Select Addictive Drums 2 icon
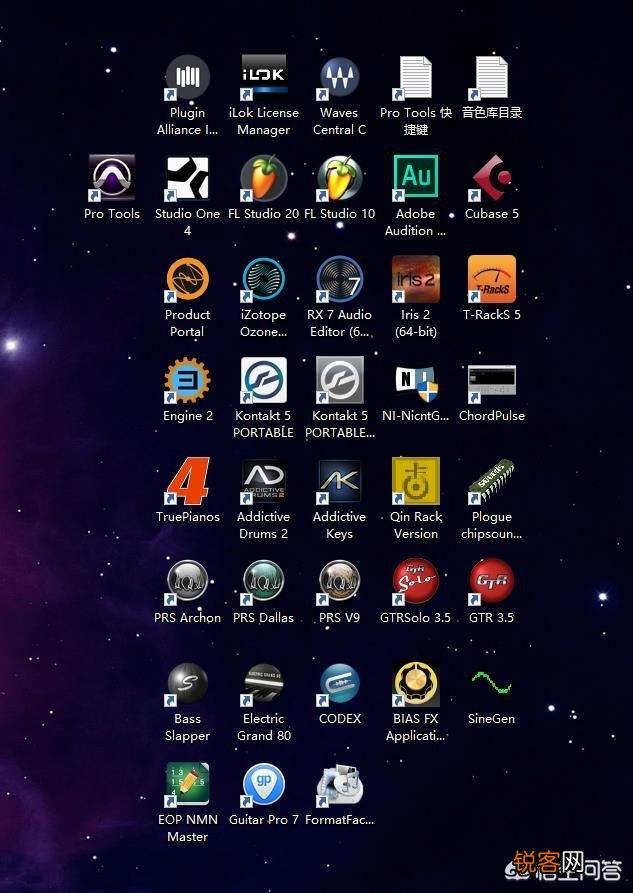The height and width of the screenshot is (893, 633). coord(264,481)
